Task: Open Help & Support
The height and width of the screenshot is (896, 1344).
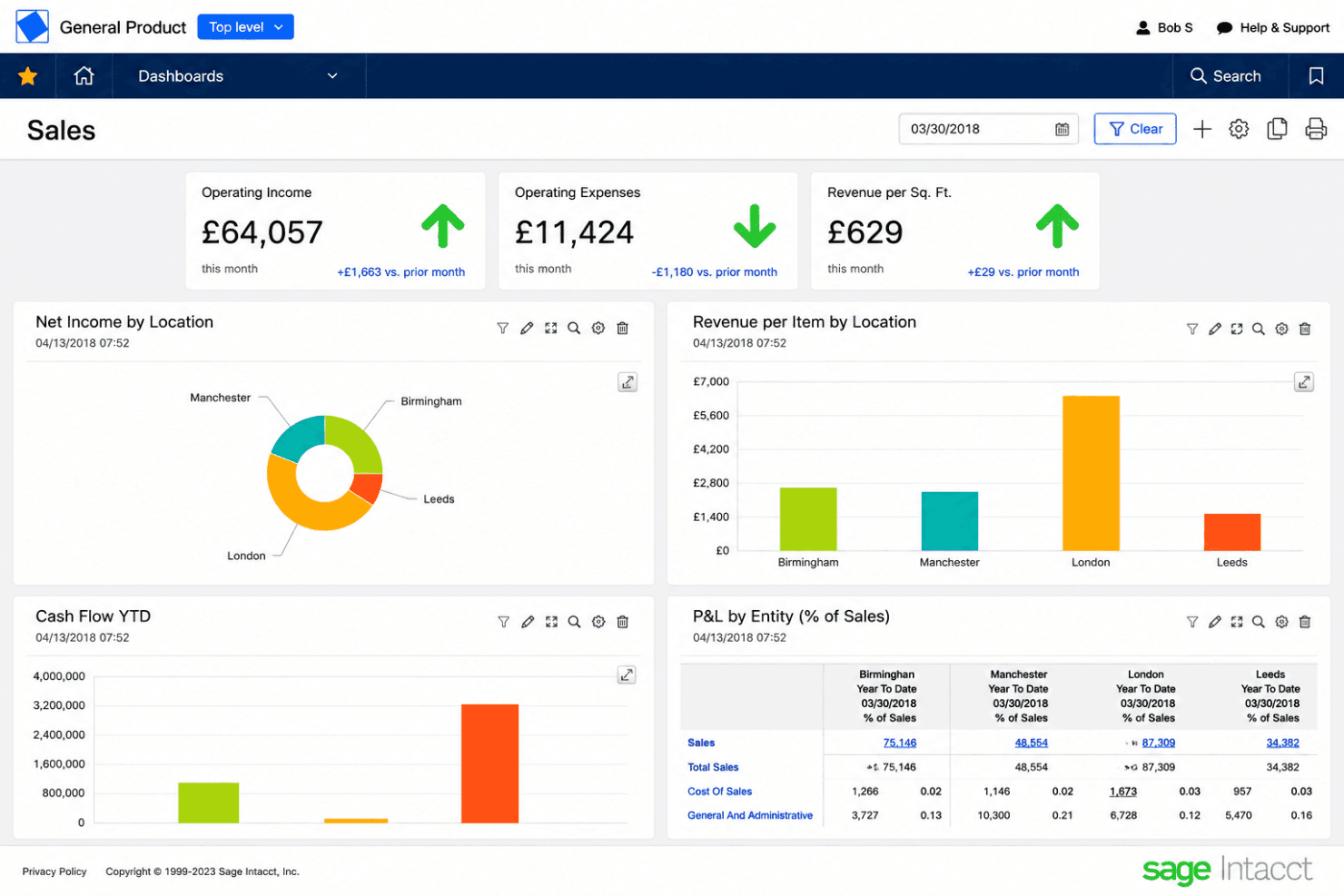Action: 1273,28
